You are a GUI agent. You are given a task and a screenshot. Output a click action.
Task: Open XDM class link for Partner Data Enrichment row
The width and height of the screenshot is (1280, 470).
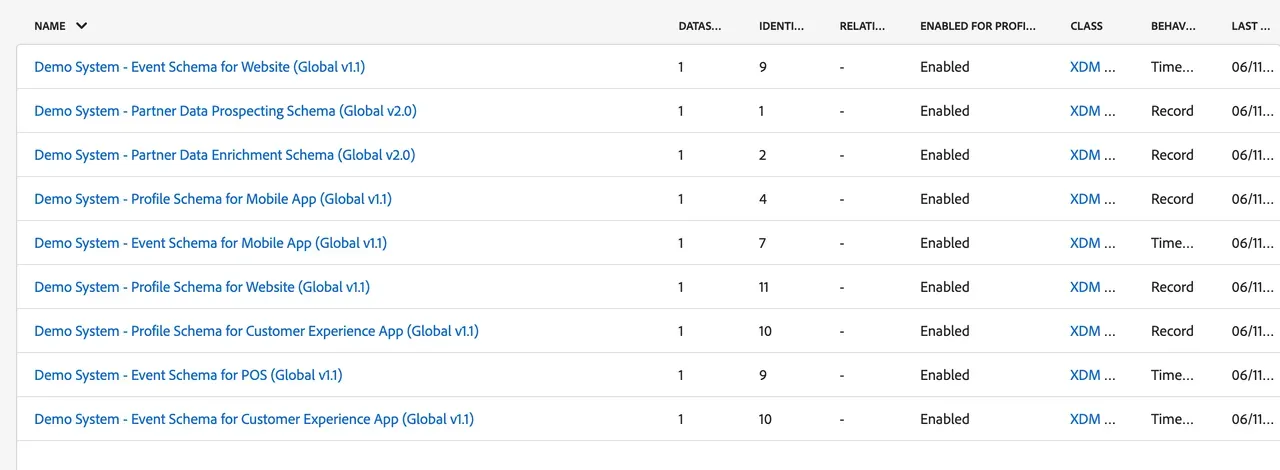click(x=1092, y=155)
